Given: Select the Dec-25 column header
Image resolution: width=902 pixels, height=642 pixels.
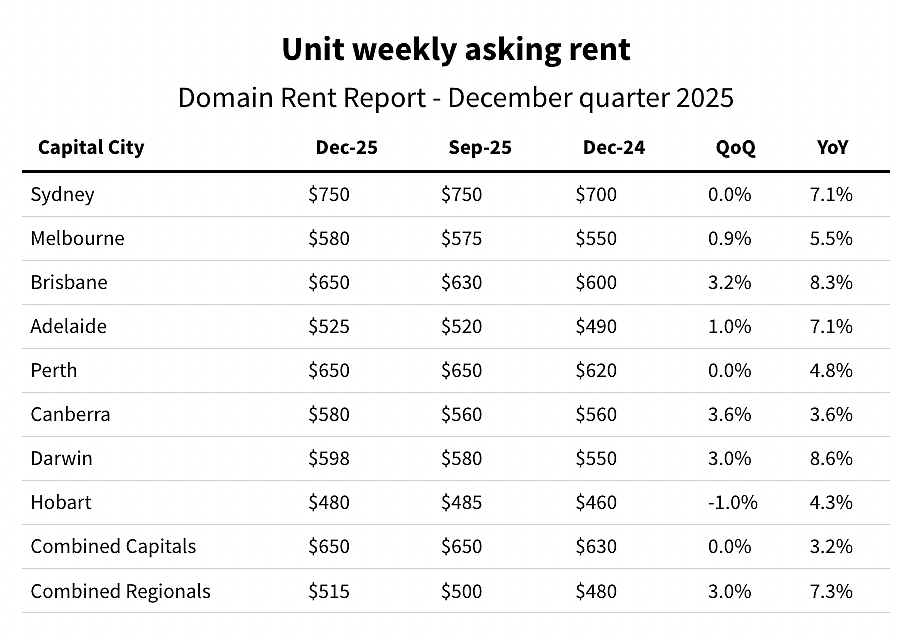Looking at the screenshot, I should [346, 147].
